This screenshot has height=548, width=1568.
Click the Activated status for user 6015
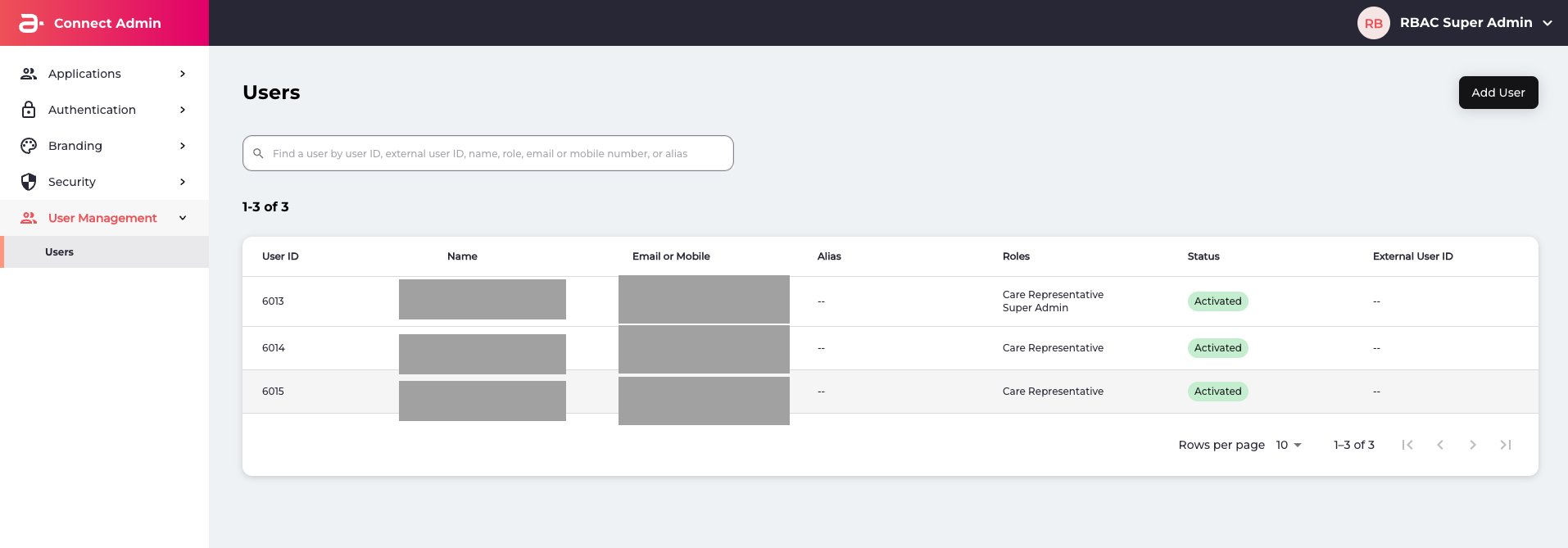[1218, 392]
